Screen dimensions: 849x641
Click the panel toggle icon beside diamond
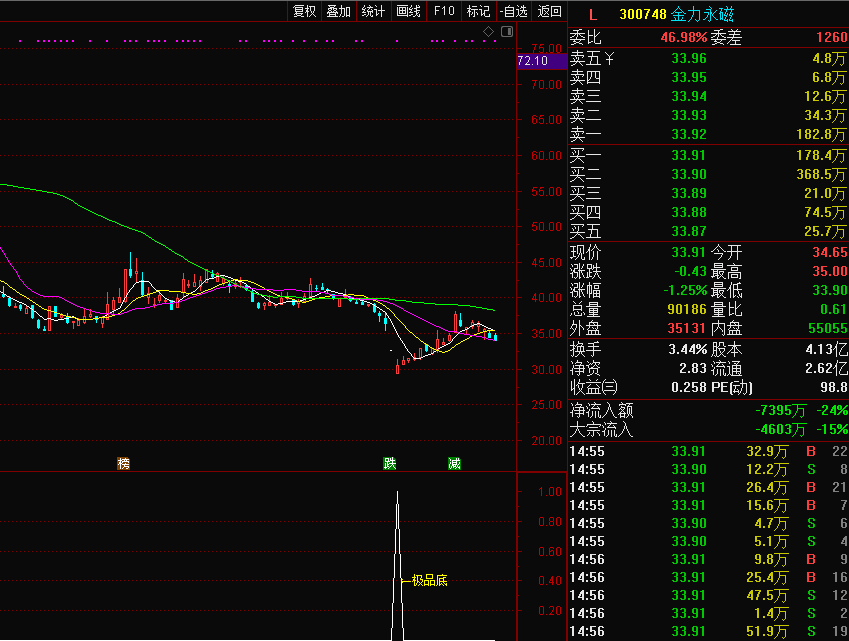pos(506,32)
